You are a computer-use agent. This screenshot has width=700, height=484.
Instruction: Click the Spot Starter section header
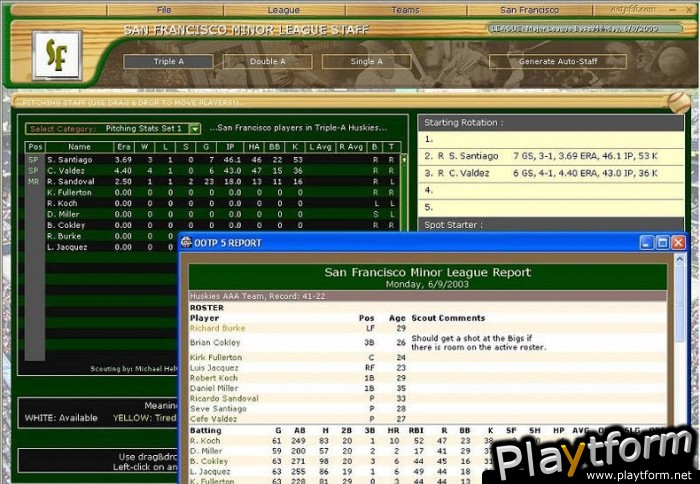[x=550, y=225]
